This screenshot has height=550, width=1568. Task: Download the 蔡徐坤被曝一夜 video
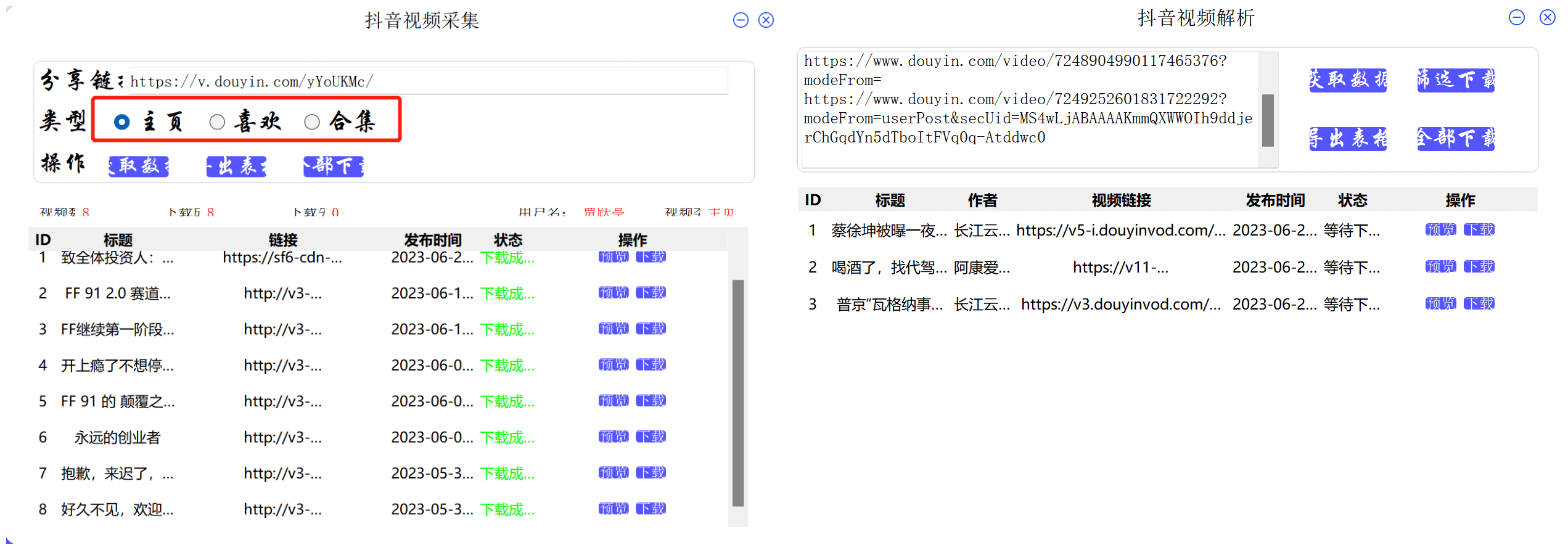(x=1479, y=230)
